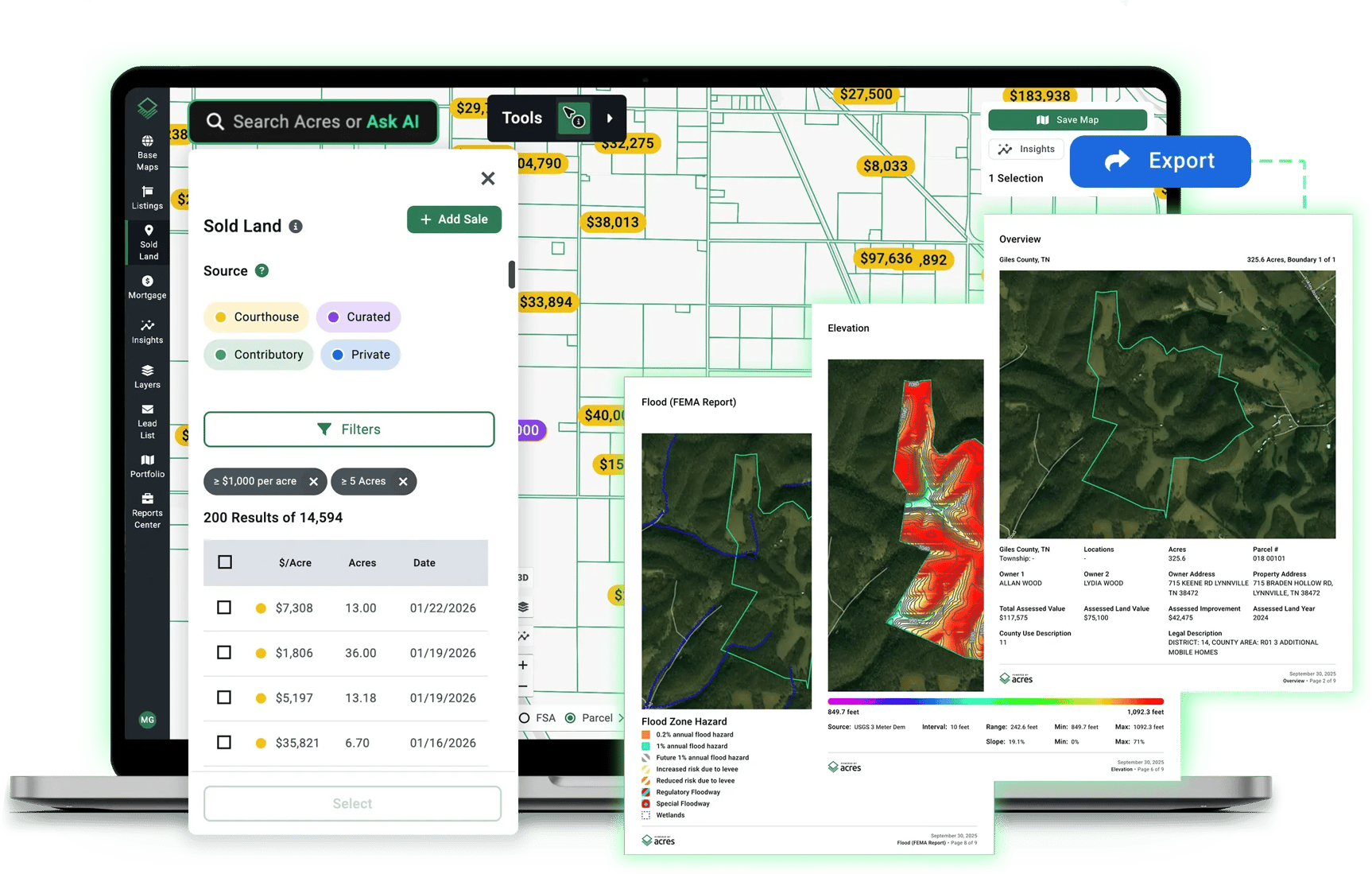The width and height of the screenshot is (1372, 874).
Task: Open the Layers sidebar panel
Action: [147, 377]
